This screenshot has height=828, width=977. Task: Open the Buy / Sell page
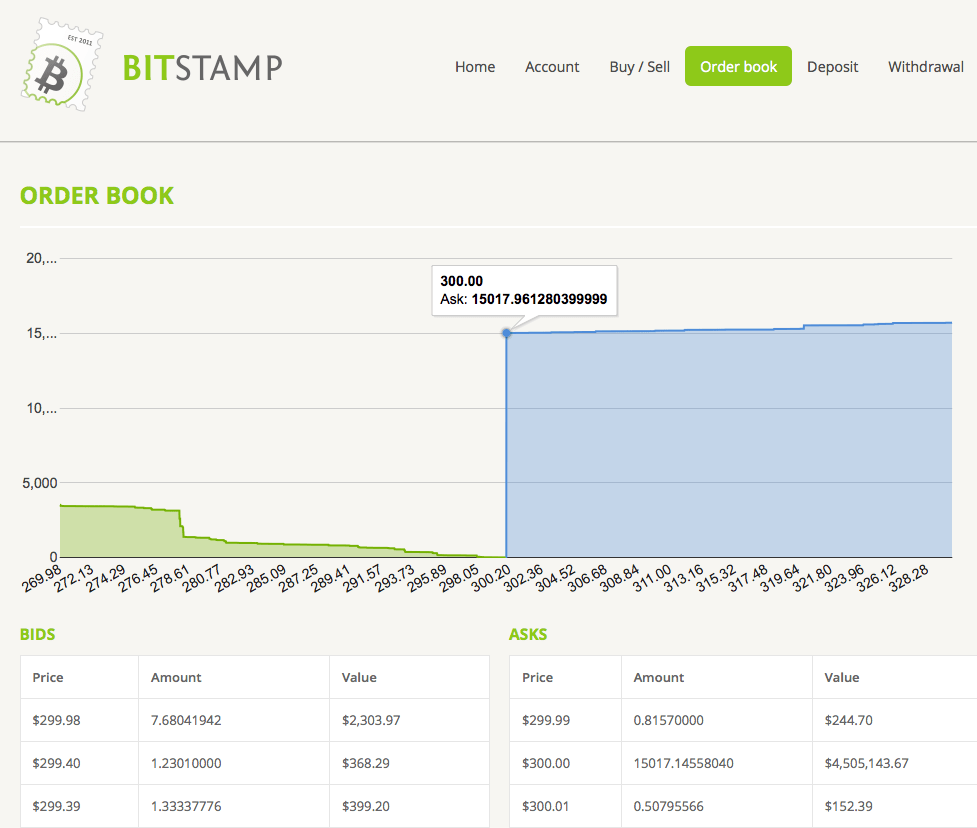[x=639, y=67]
